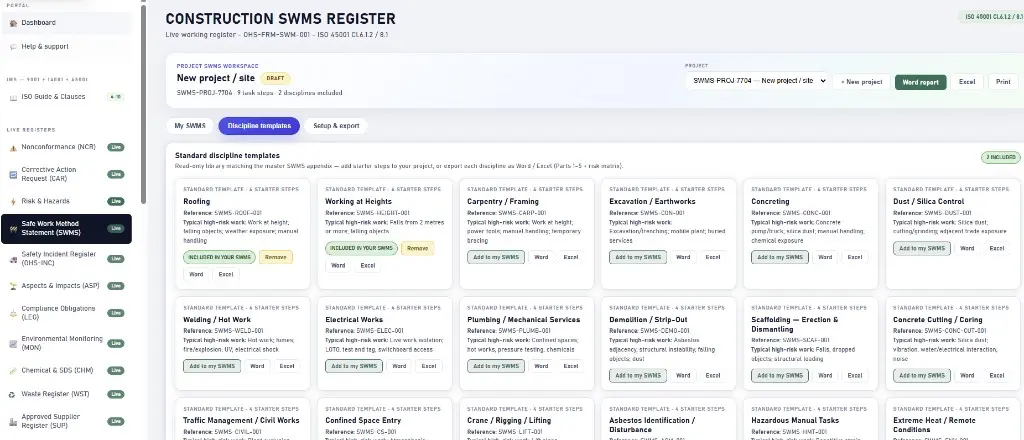Switch to My SWMS tab

pos(190,126)
